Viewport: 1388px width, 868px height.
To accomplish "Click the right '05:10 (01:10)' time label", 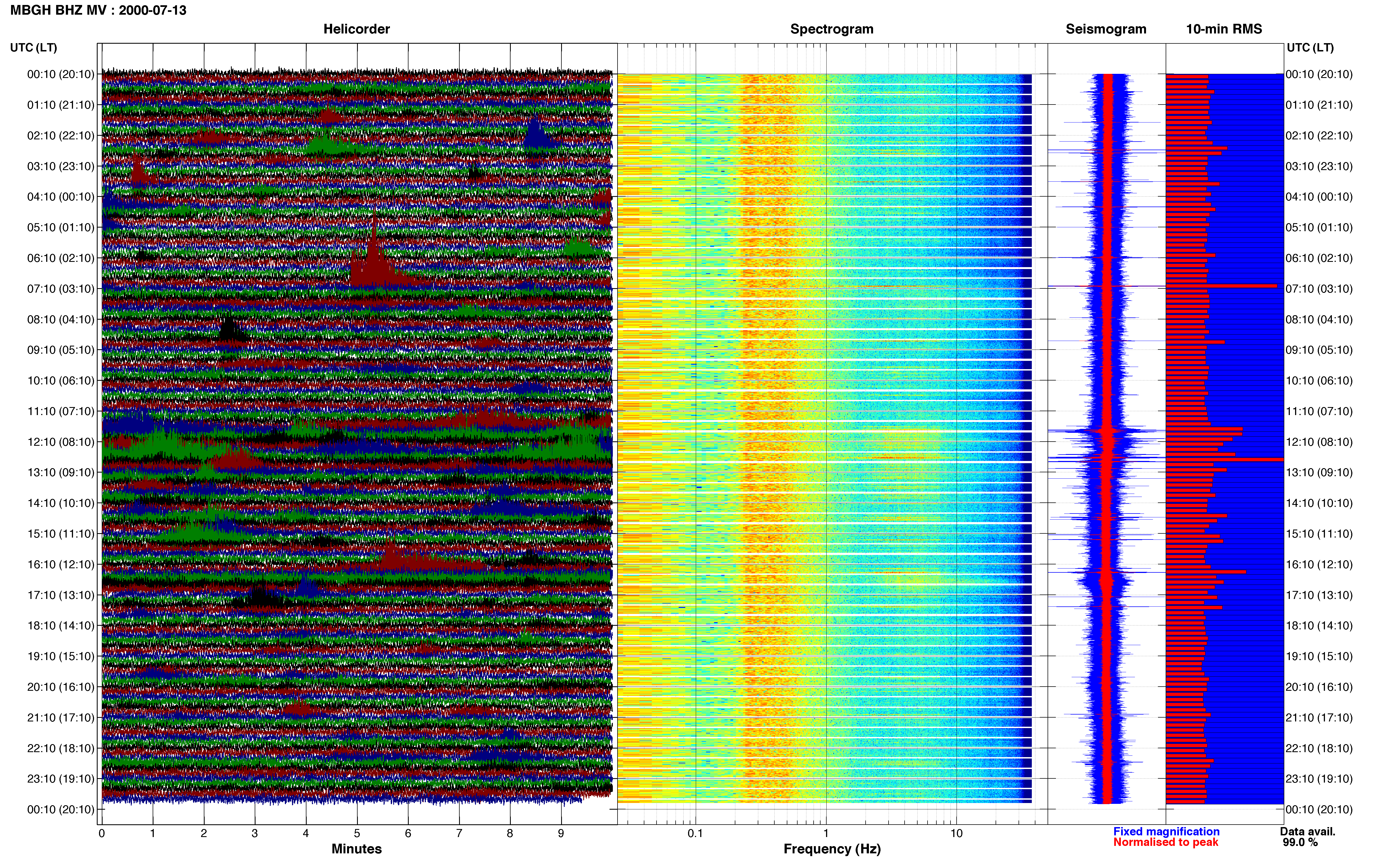I will pyautogui.click(x=1319, y=228).
